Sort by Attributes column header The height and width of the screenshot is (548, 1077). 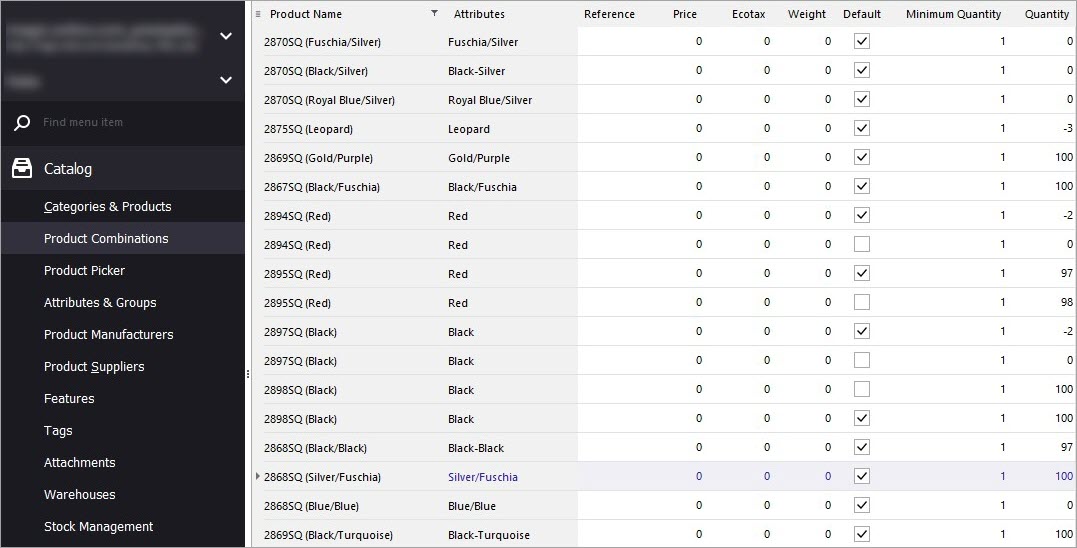[479, 14]
